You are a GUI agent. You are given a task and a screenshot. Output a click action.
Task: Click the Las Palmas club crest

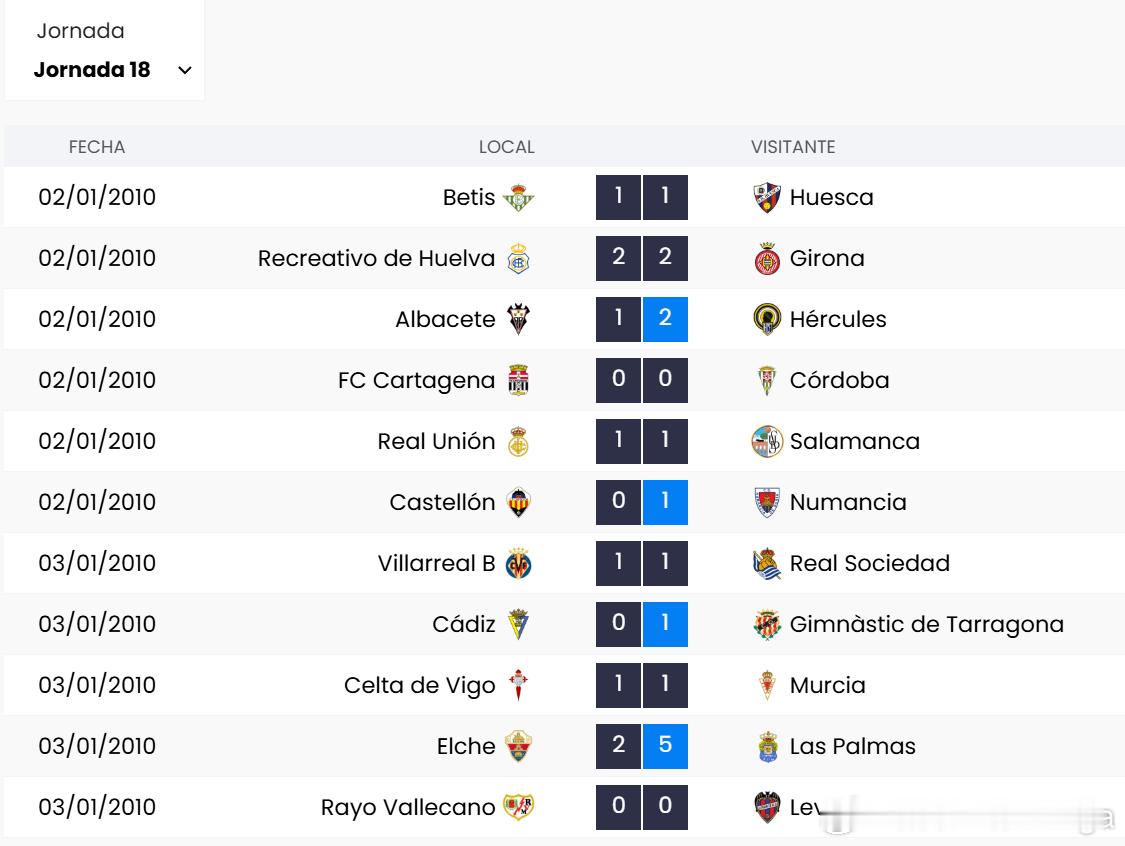pyautogui.click(x=766, y=747)
